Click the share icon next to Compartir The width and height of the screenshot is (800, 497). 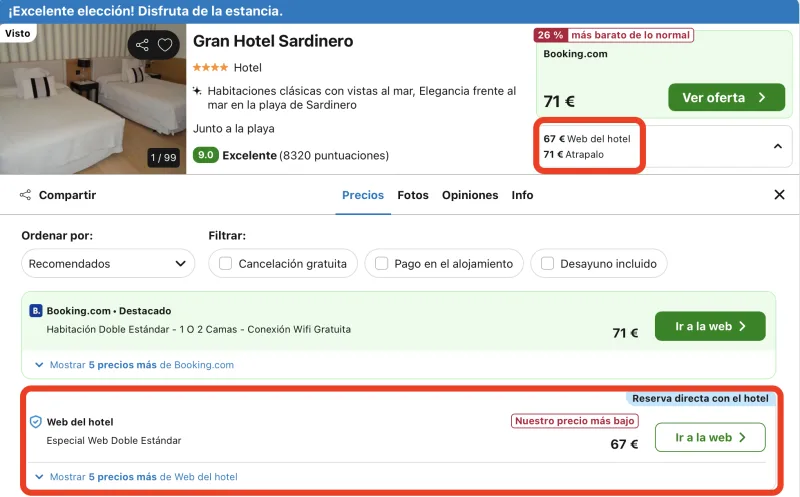(26, 195)
